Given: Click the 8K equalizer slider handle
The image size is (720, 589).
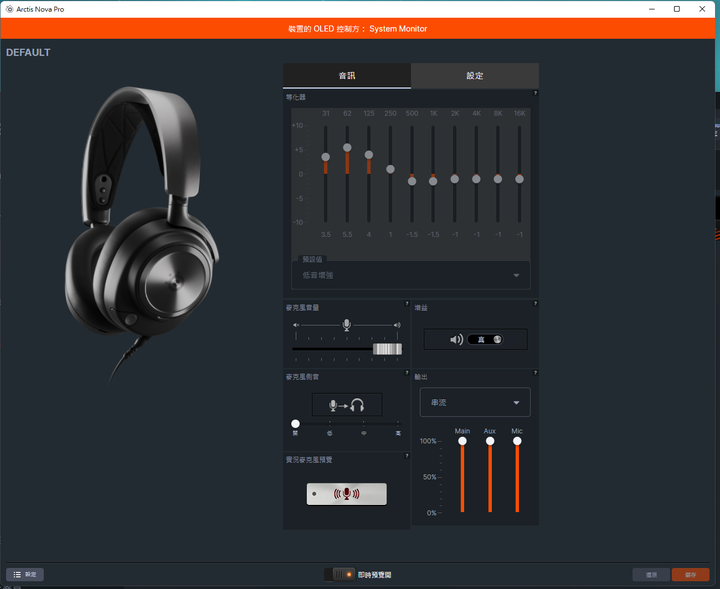Looking at the screenshot, I should 498,179.
